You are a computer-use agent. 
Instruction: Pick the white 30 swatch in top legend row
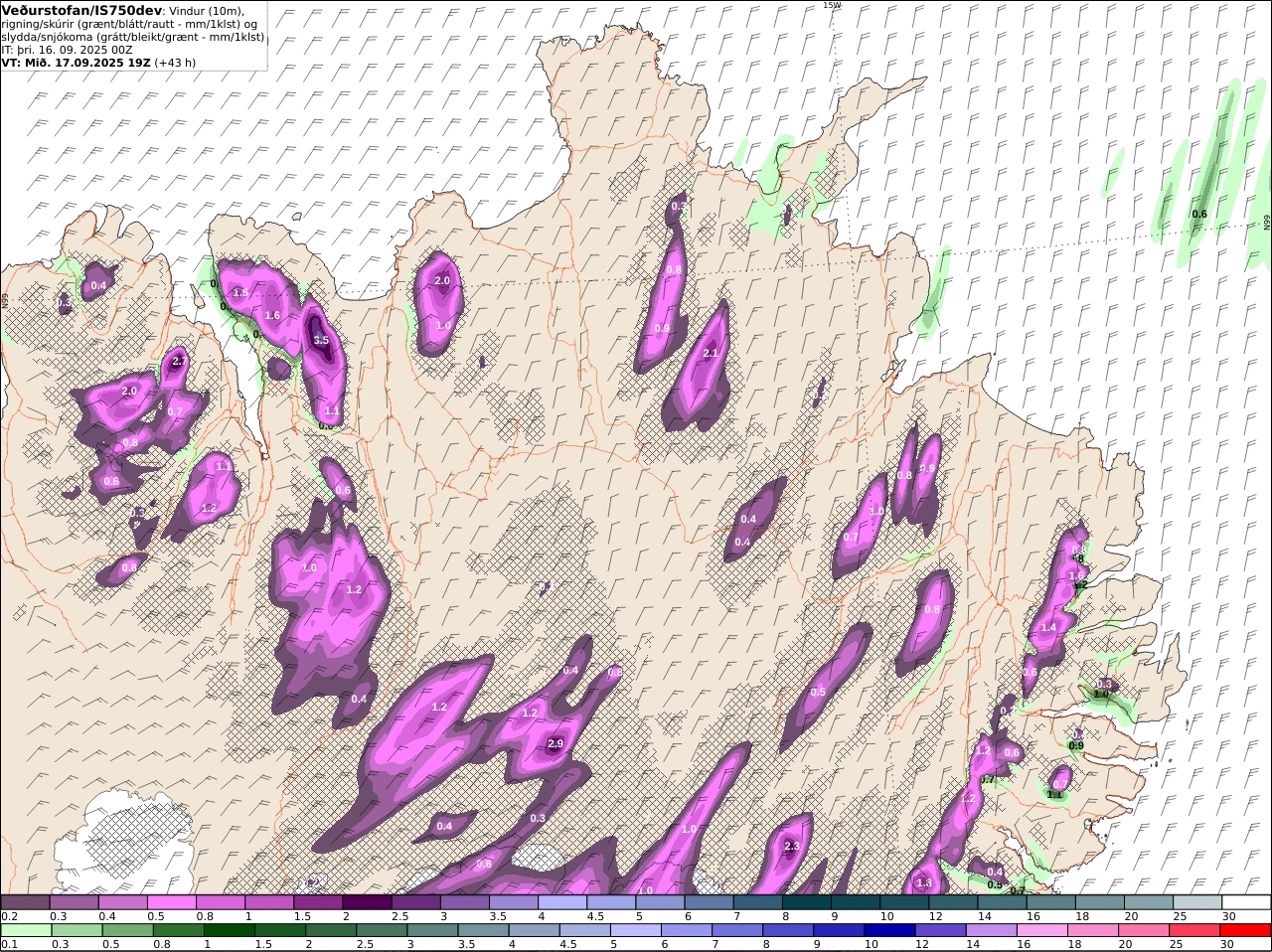click(x=1246, y=901)
